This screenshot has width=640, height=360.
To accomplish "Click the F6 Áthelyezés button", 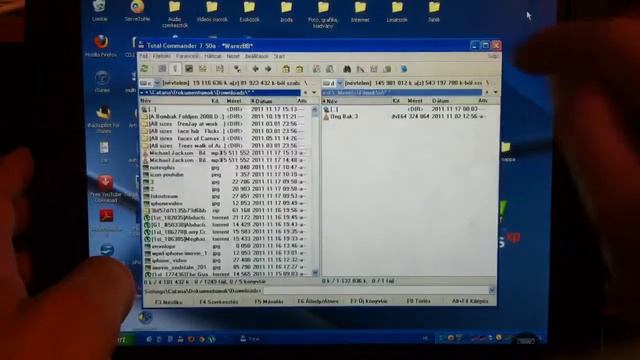I will click(x=318, y=301).
